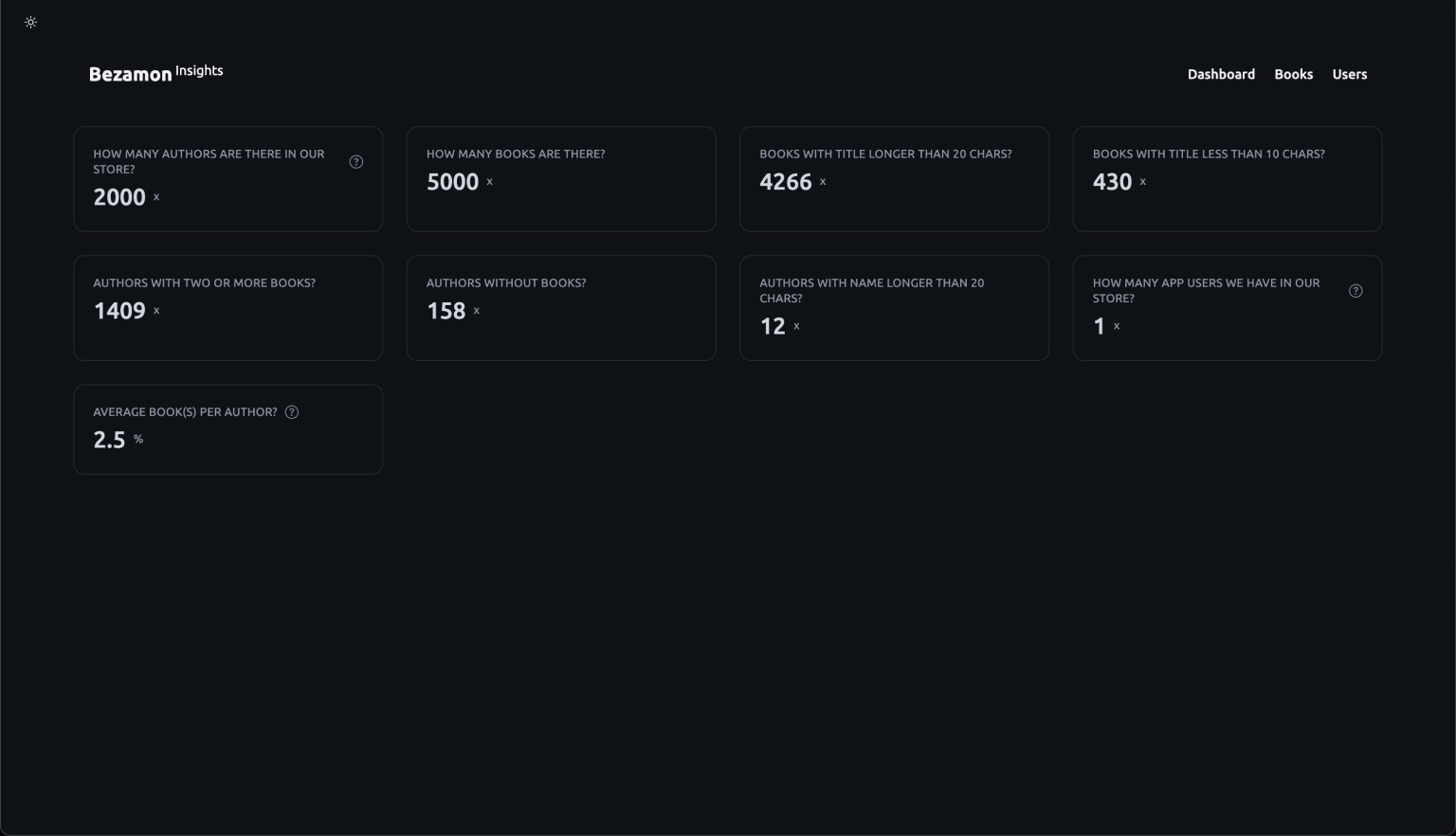Open the Users page
The height and width of the screenshot is (836, 1456).
click(1349, 74)
